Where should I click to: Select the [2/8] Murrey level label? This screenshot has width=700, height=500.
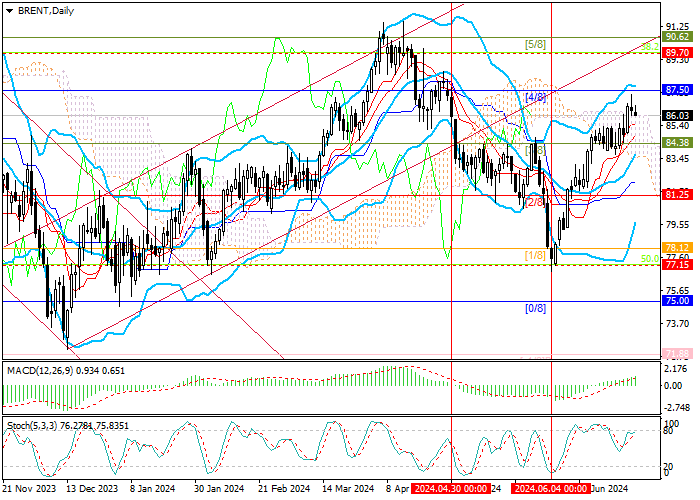pos(535,202)
